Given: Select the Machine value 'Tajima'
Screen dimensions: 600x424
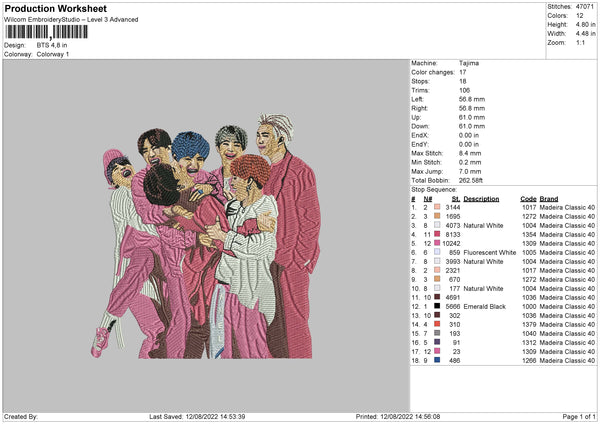Looking at the screenshot, I should coord(469,63).
